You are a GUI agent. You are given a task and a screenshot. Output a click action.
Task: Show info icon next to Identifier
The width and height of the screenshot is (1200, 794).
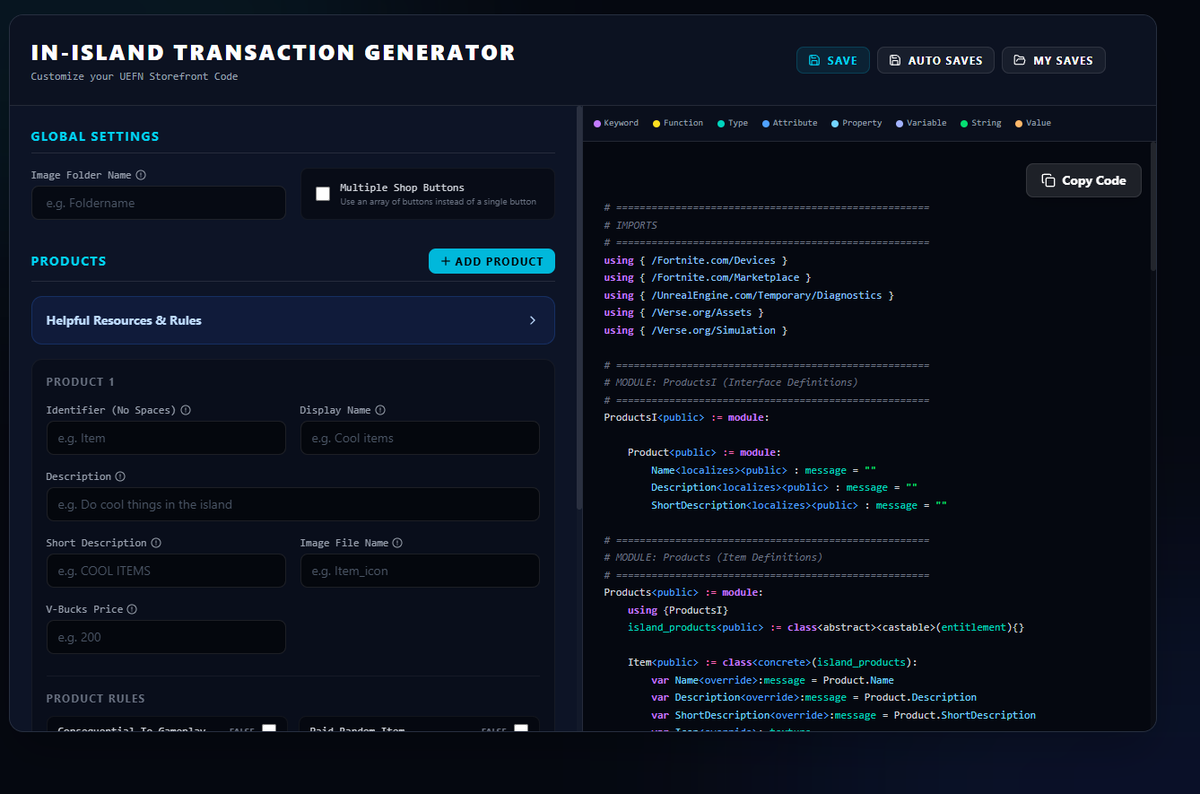coord(186,410)
